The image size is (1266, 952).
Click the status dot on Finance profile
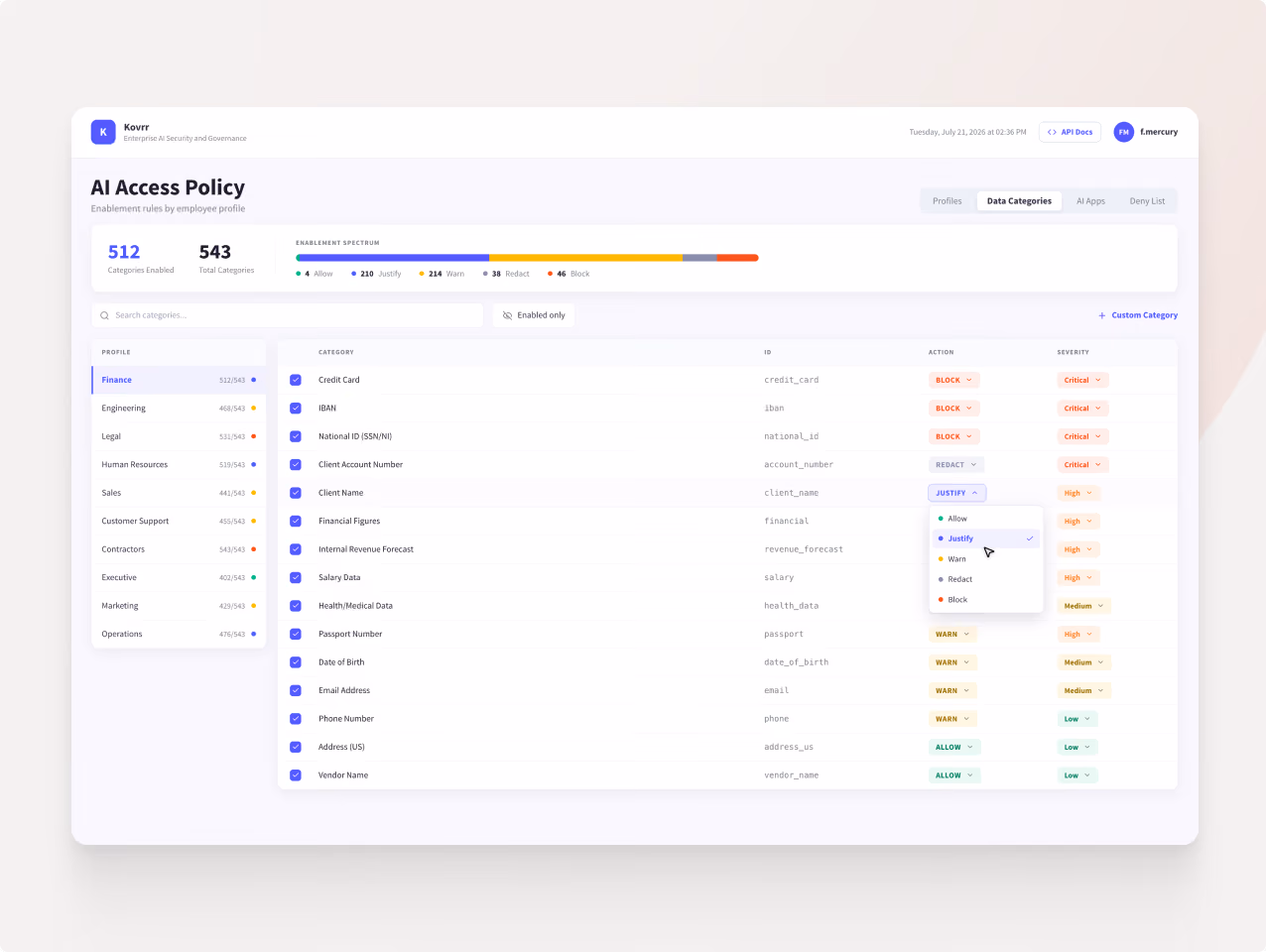tap(253, 380)
